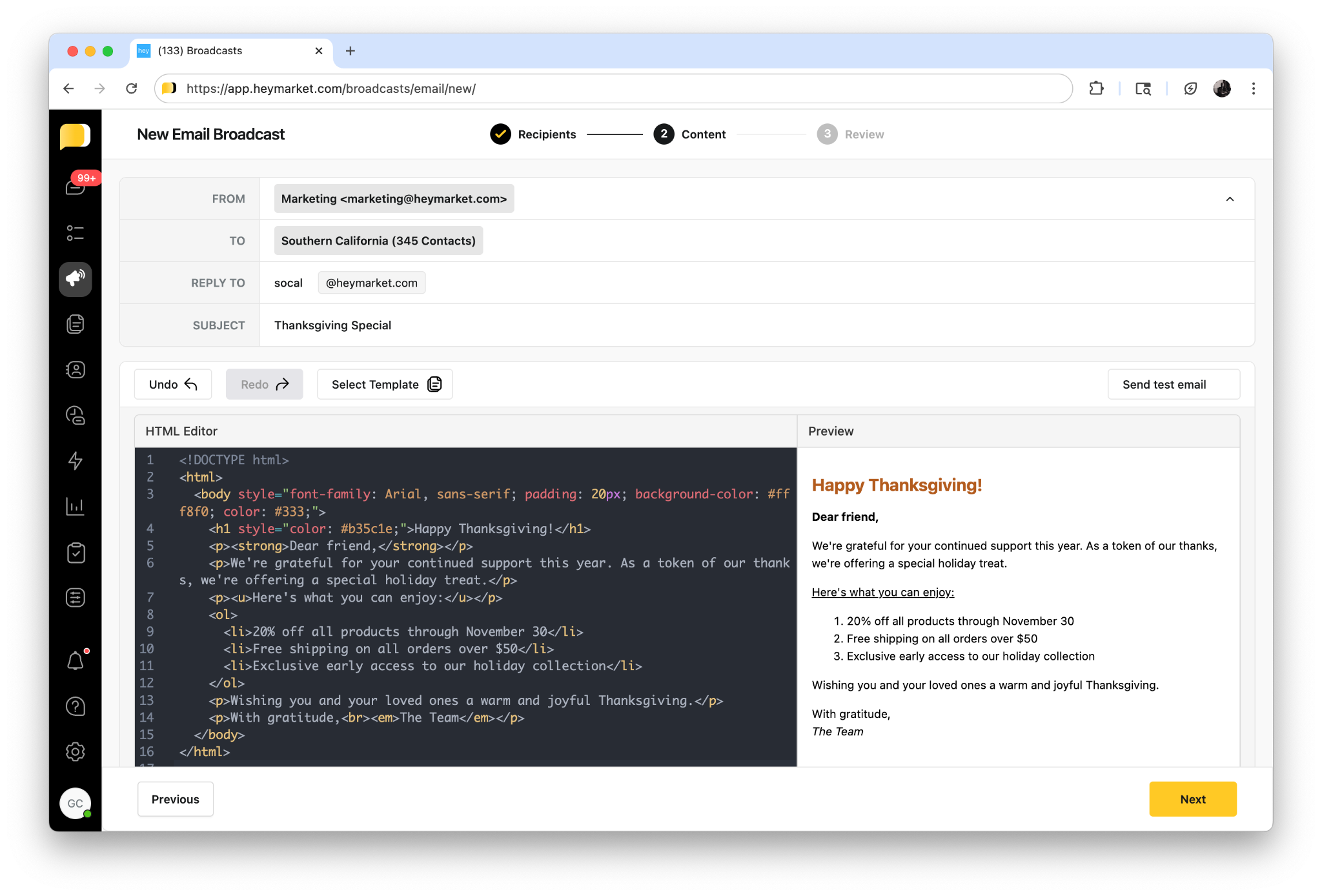Open the lists icon in sidebar
Viewport: 1322px width, 896px height.
(76, 233)
